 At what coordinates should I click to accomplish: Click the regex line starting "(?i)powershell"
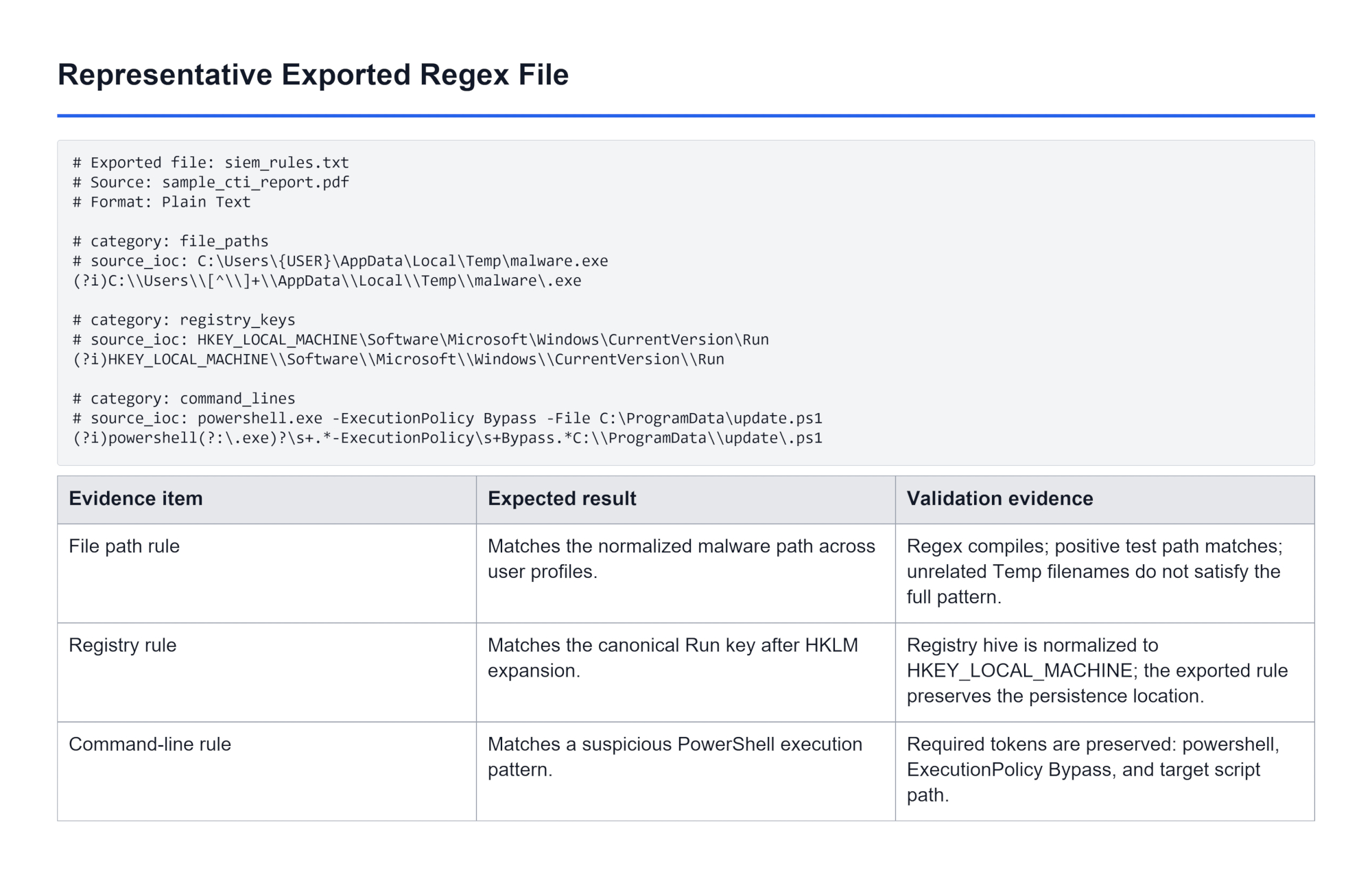[447, 439]
